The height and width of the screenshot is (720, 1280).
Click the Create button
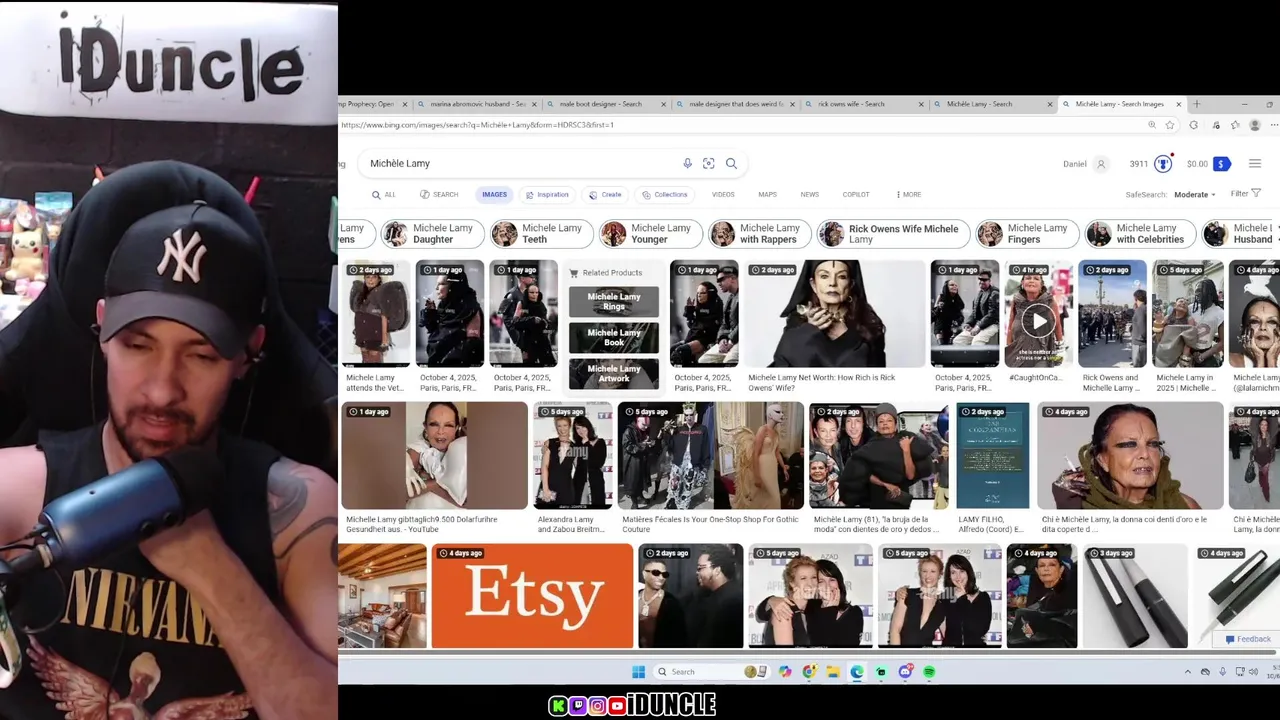coord(605,195)
